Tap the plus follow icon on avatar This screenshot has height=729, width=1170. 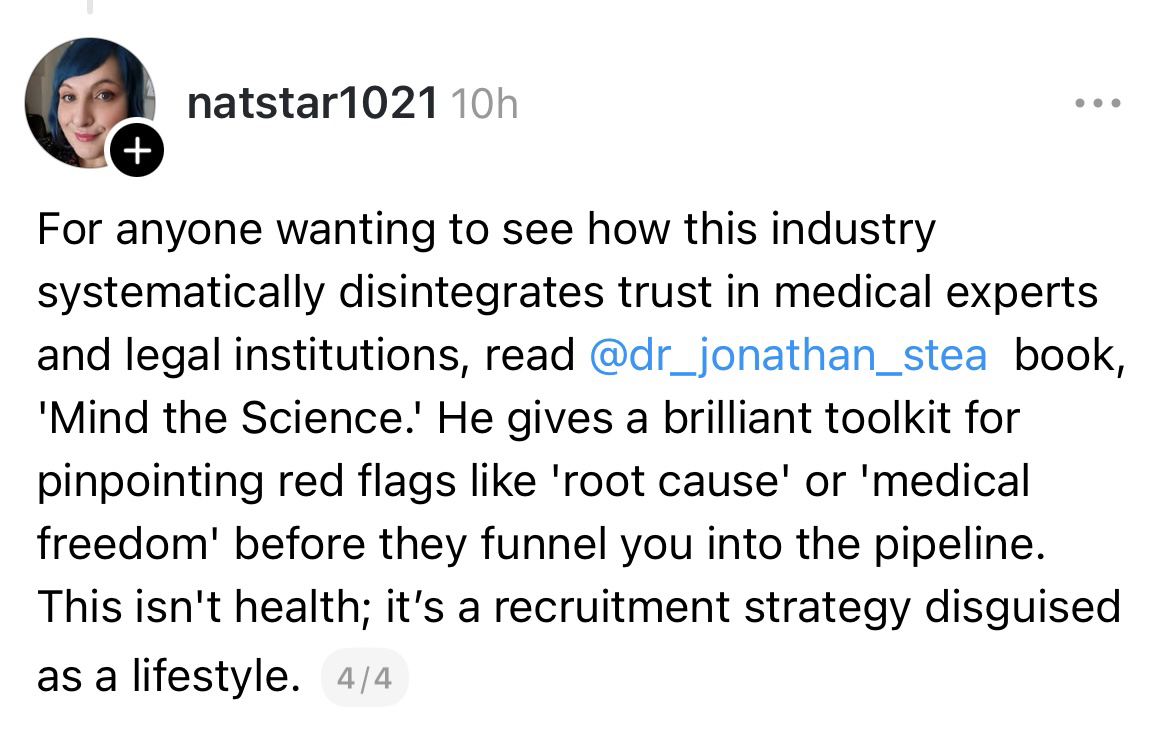[138, 153]
